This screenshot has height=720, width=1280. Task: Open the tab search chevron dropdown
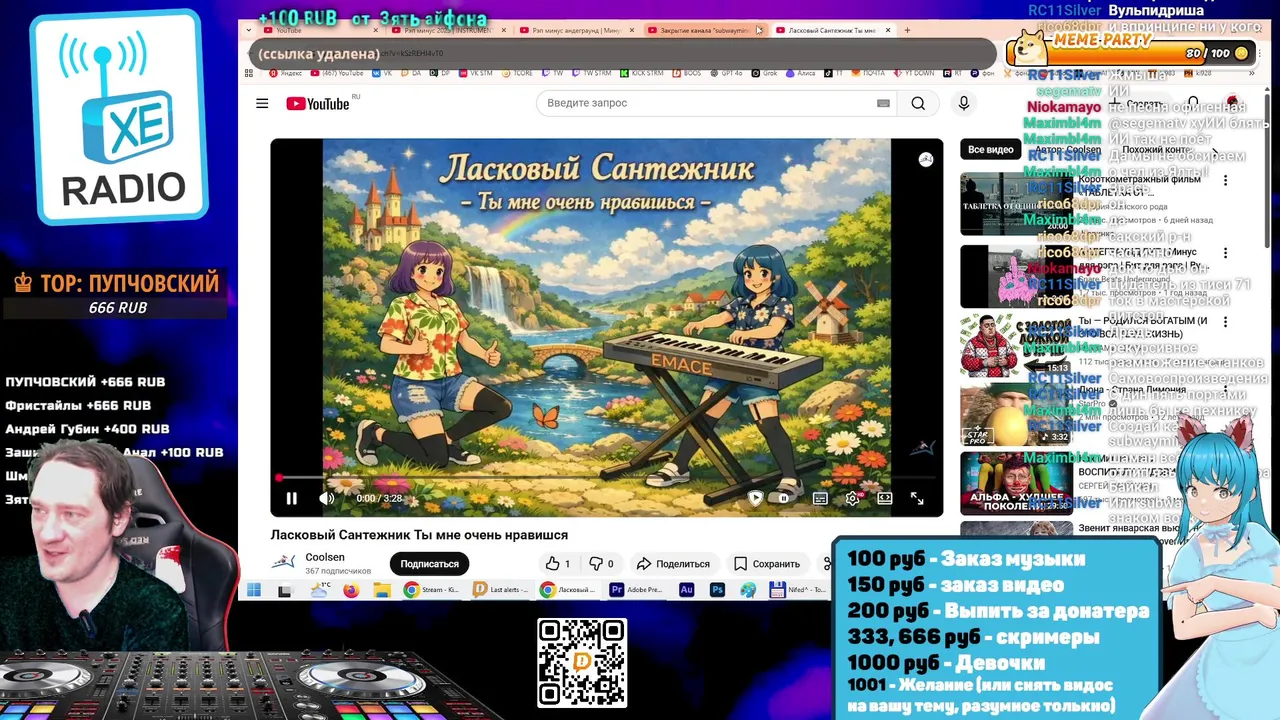250,30
